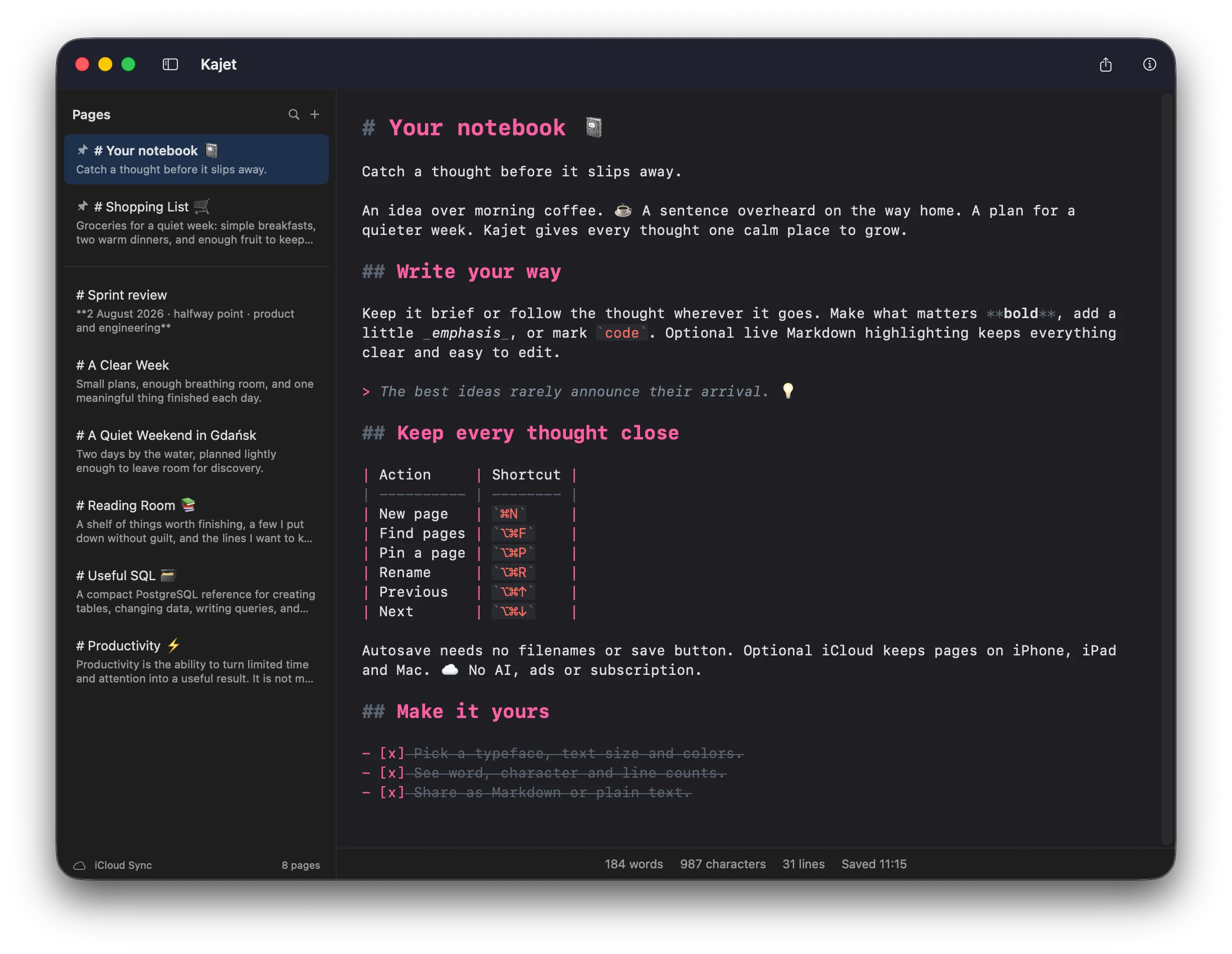
Task: Click the ⌥⌘F shortcut cell
Action: click(513, 534)
